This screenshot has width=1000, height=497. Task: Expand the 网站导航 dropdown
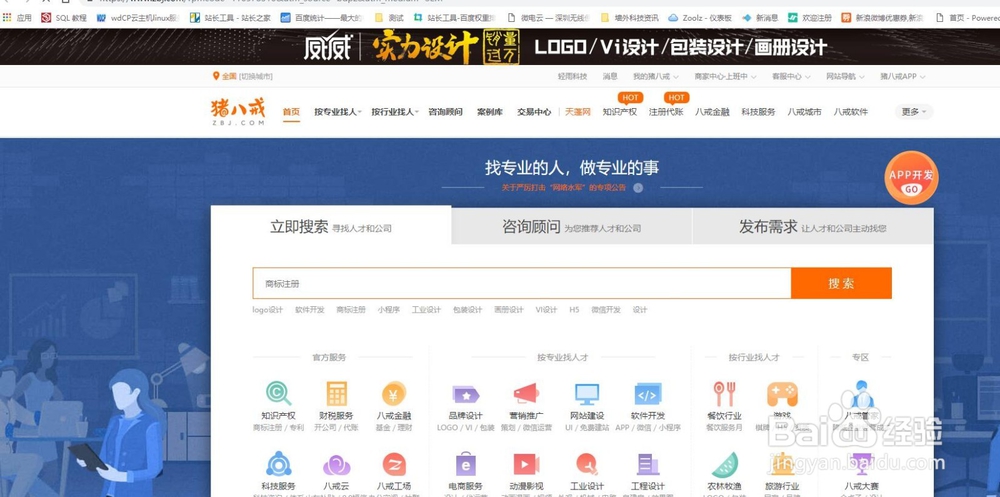coord(845,76)
